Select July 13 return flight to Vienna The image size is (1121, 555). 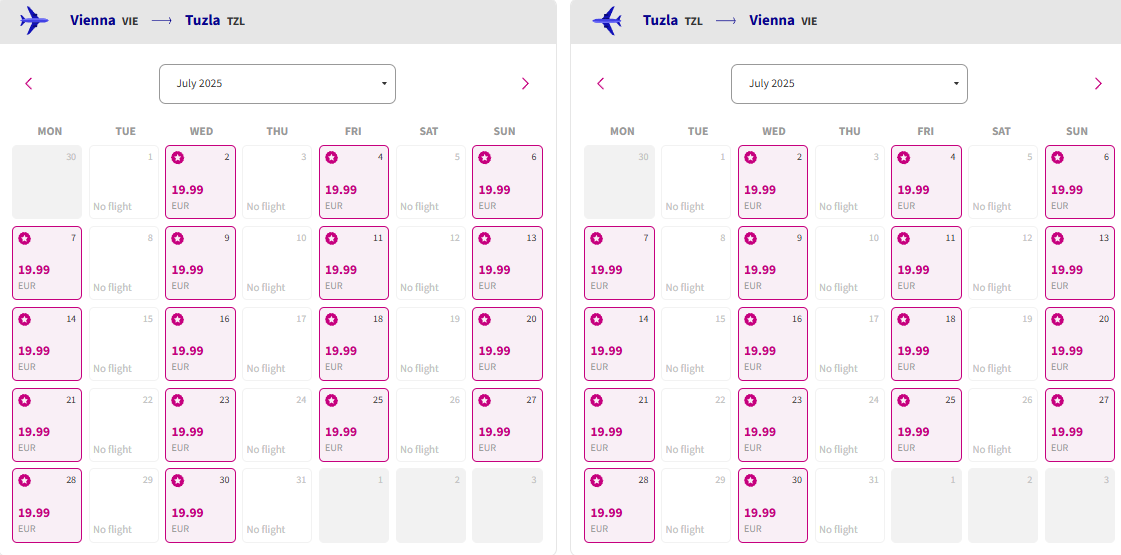(1080, 263)
